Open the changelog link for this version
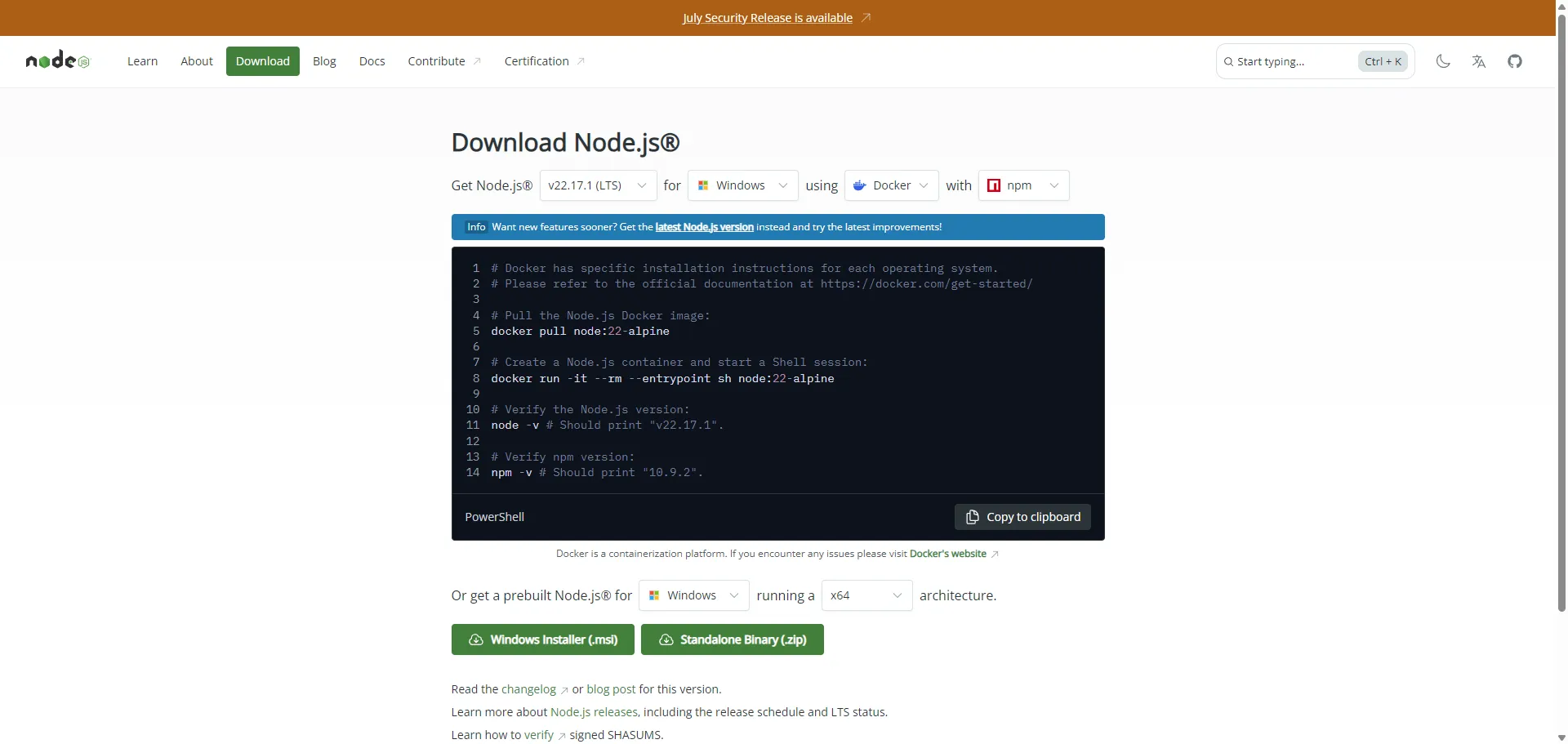The width and height of the screenshot is (1568, 744). (x=528, y=688)
